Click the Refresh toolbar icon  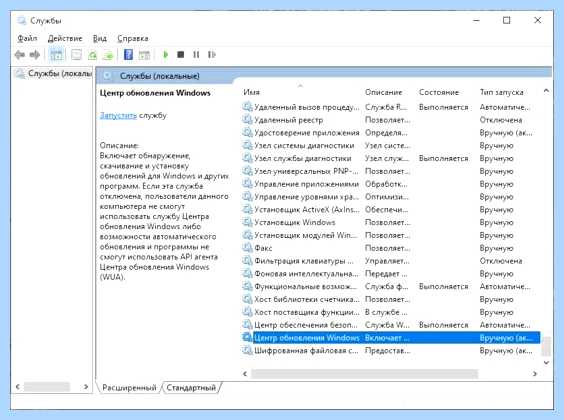pos(92,55)
